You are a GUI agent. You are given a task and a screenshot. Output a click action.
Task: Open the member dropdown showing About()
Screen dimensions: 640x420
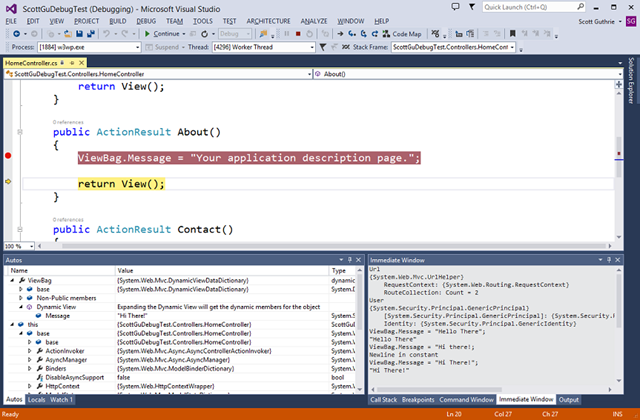coord(468,74)
